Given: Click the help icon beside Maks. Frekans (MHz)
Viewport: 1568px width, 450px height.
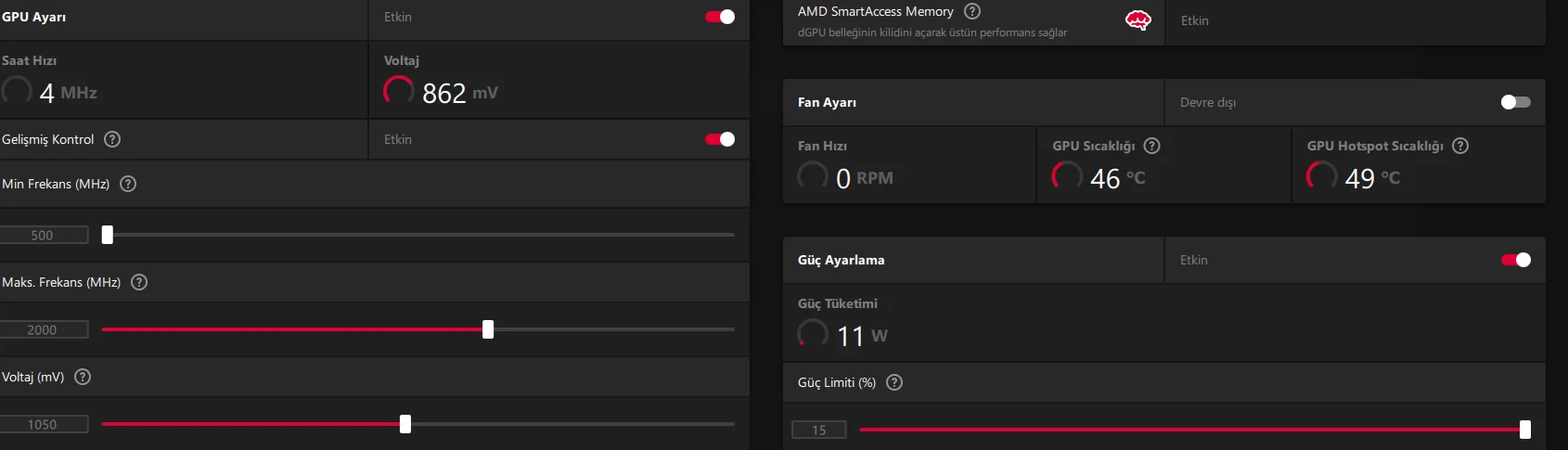Looking at the screenshot, I should coord(139,282).
